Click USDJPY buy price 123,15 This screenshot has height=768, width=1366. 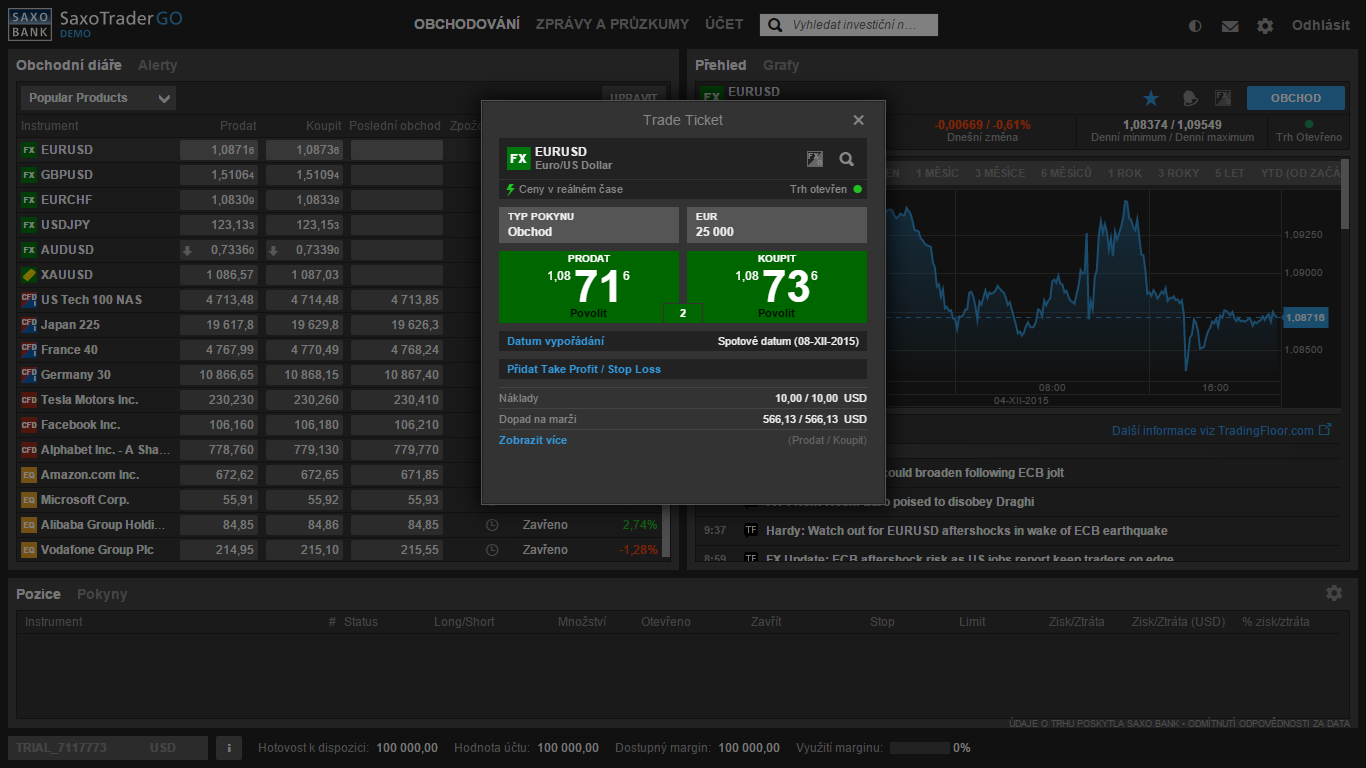[x=305, y=225]
